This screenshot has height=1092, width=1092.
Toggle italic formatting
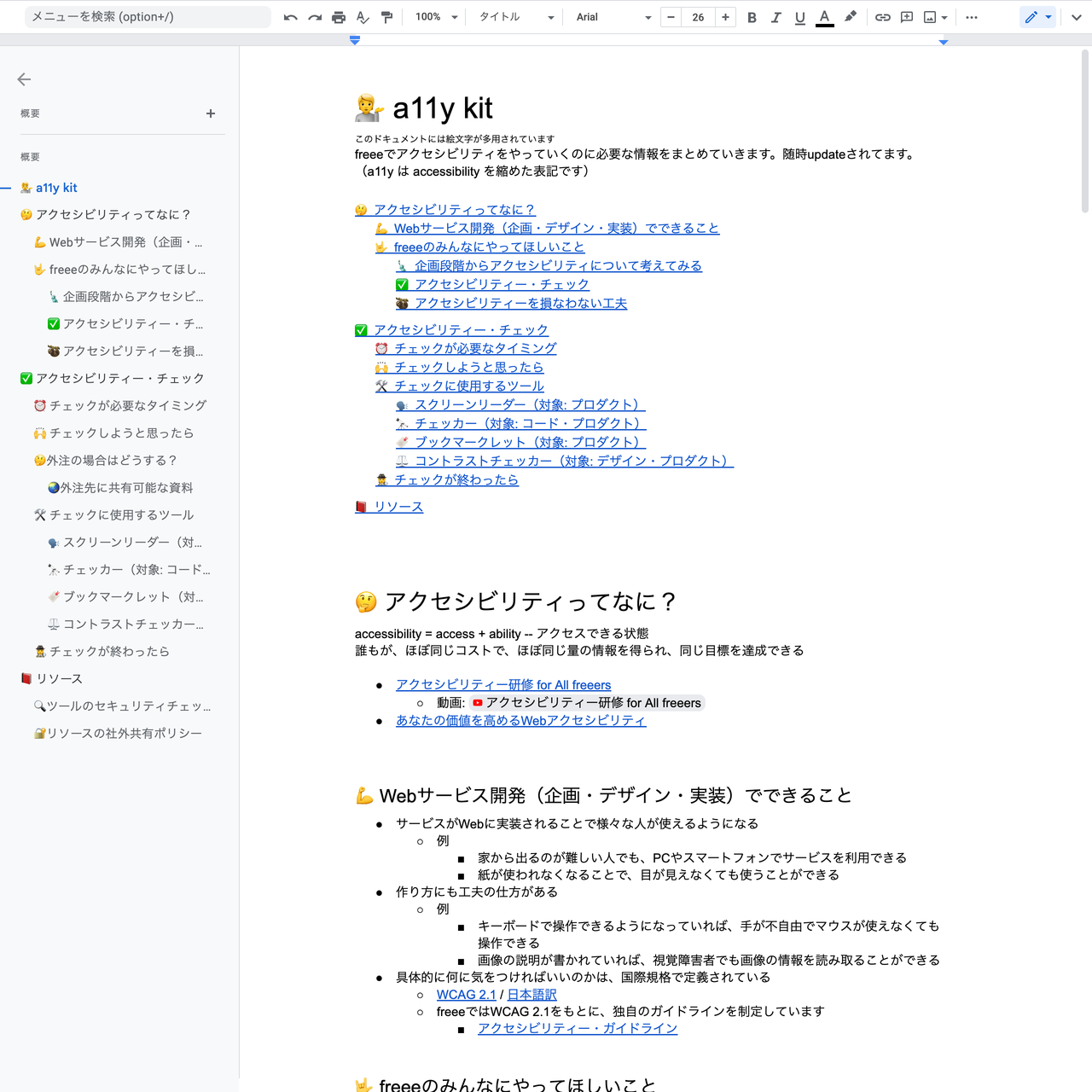[775, 17]
